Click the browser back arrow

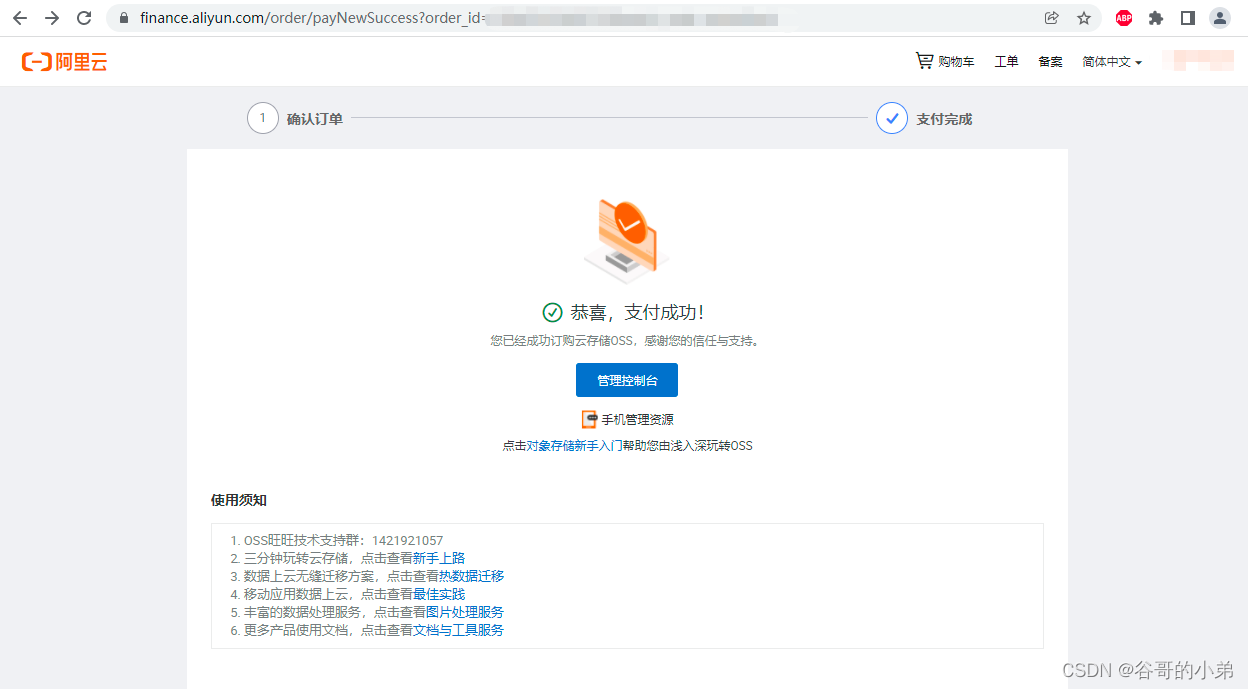(20, 17)
